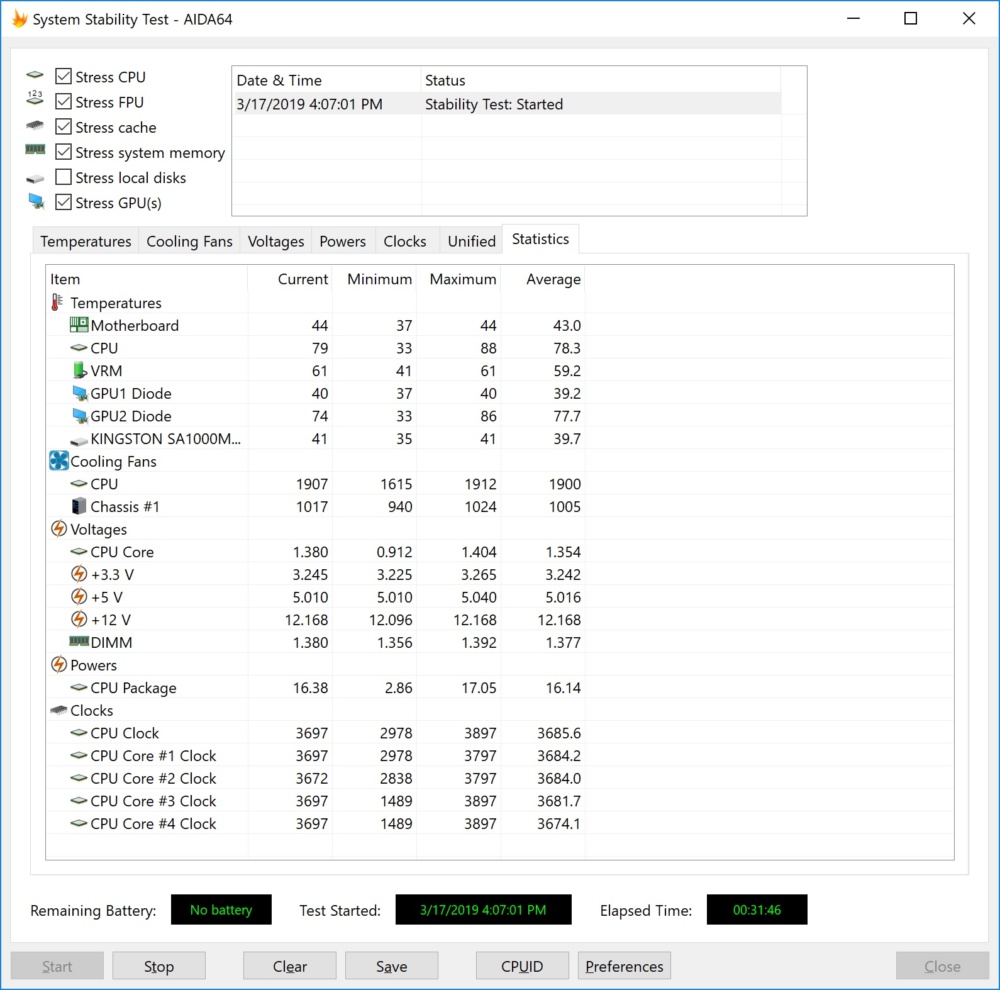Click the AIDA64 flame icon in title bar
The width and height of the screenshot is (1000, 990).
click(x=20, y=18)
